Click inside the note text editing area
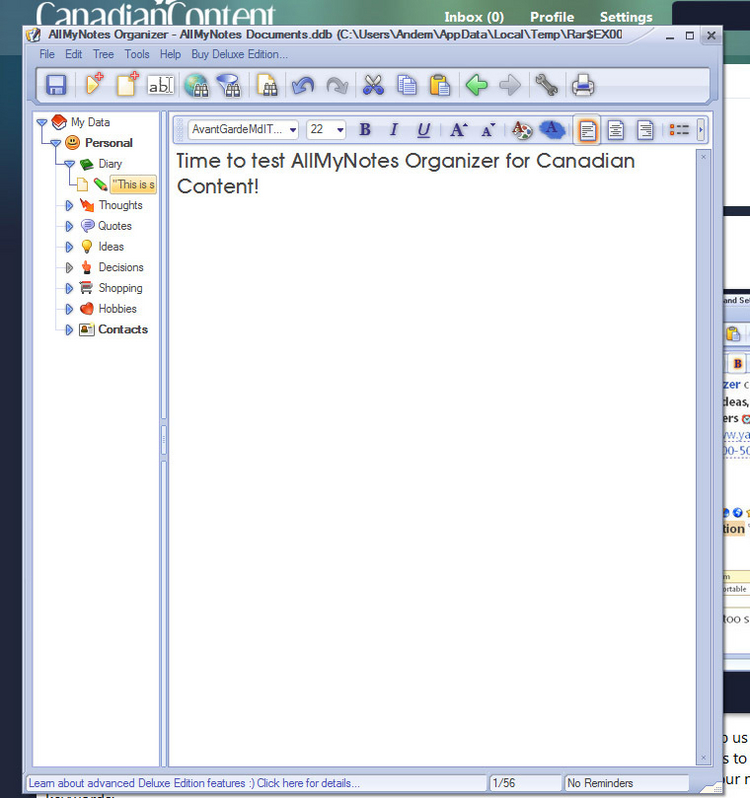 (431, 458)
